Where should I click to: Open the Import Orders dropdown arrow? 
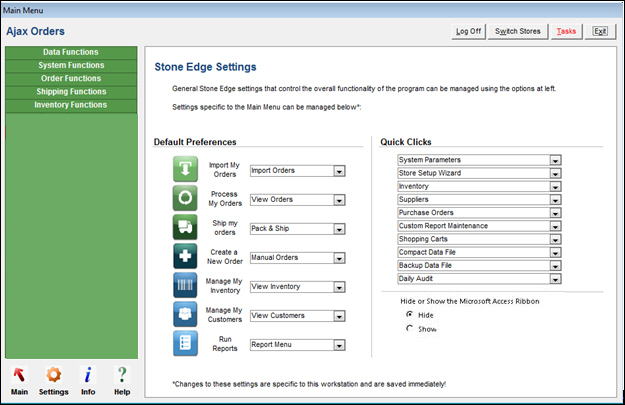click(x=339, y=171)
